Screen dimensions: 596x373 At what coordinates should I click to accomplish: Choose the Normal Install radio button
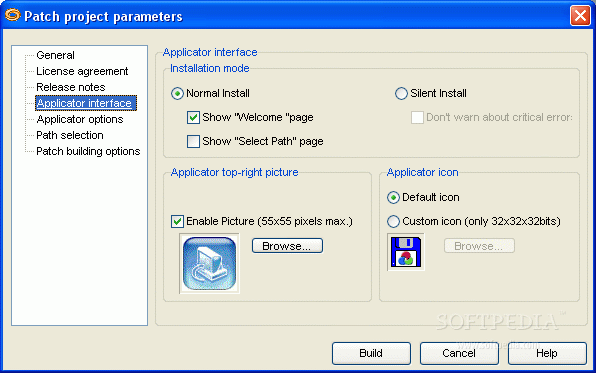pyautogui.click(x=177, y=94)
